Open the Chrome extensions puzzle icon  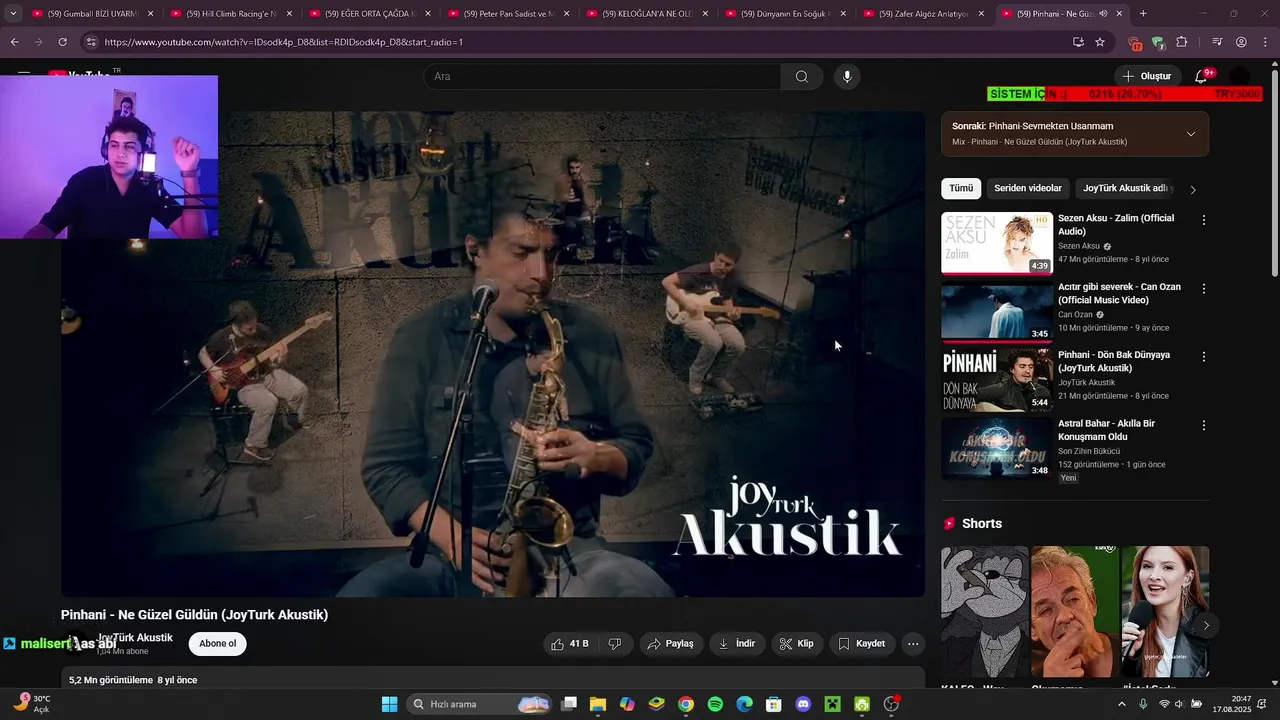pyautogui.click(x=1182, y=42)
